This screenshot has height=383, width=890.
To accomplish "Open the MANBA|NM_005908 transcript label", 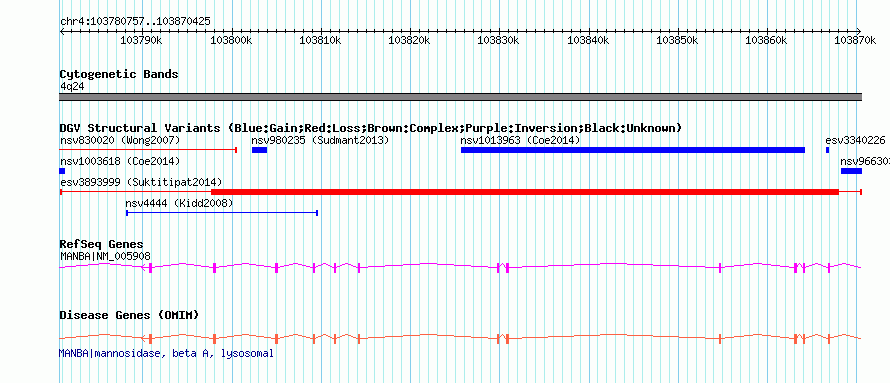I will click(x=106, y=256).
